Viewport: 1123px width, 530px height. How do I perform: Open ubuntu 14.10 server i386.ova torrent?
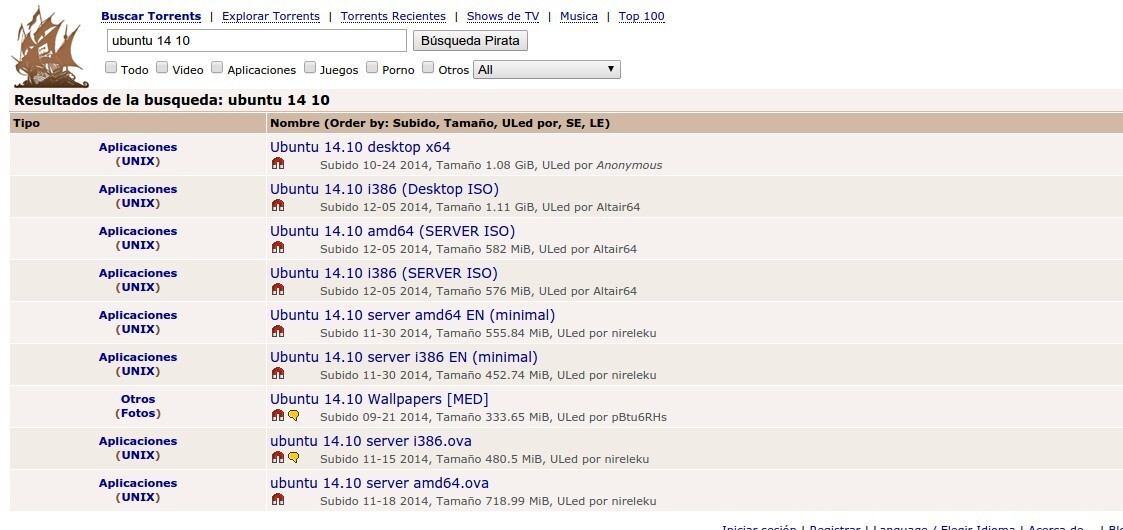(x=371, y=441)
